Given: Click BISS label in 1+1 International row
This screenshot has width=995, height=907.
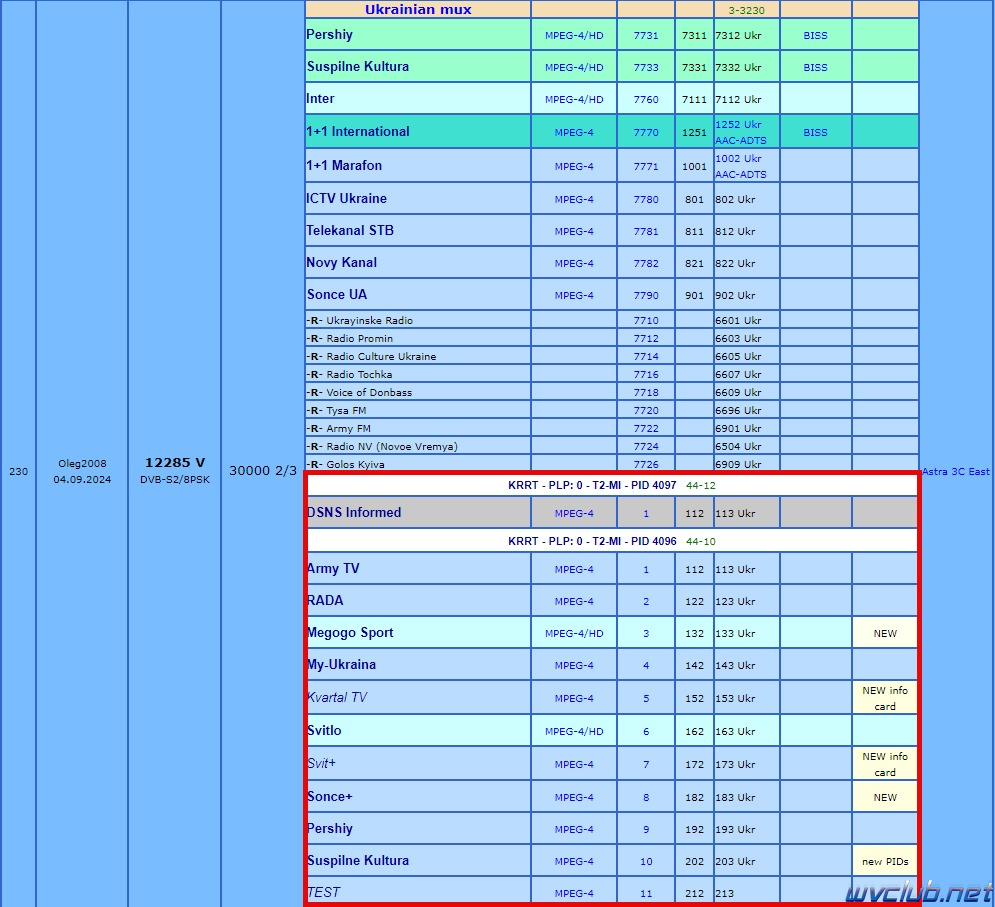Looking at the screenshot, I should [815, 133].
